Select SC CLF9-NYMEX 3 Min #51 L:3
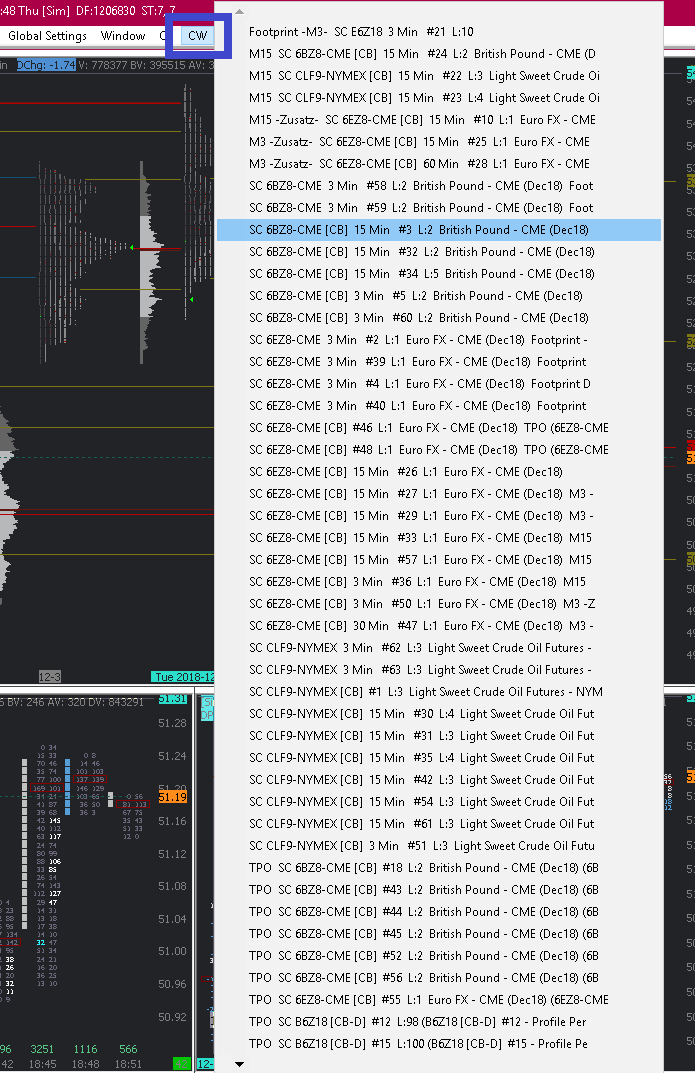Screen dimensions: 695x1073 pyautogui.click(x=439, y=846)
